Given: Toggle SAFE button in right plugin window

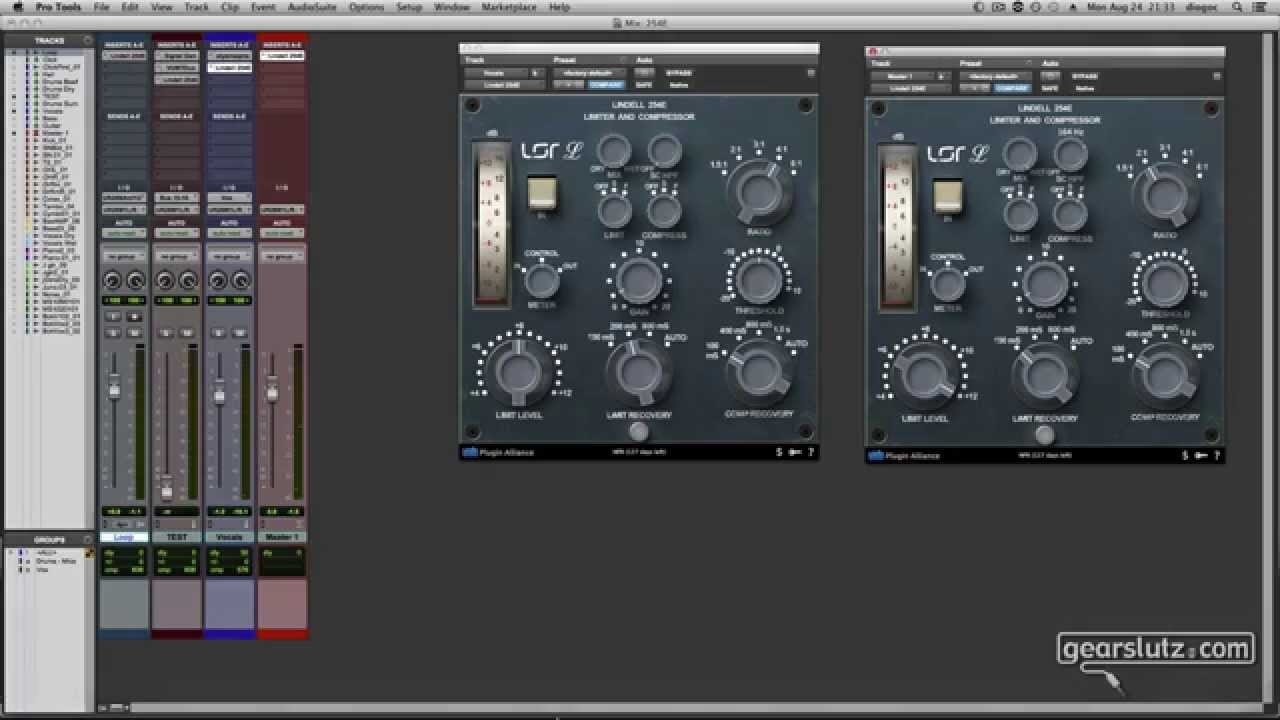Looking at the screenshot, I should (x=1051, y=88).
